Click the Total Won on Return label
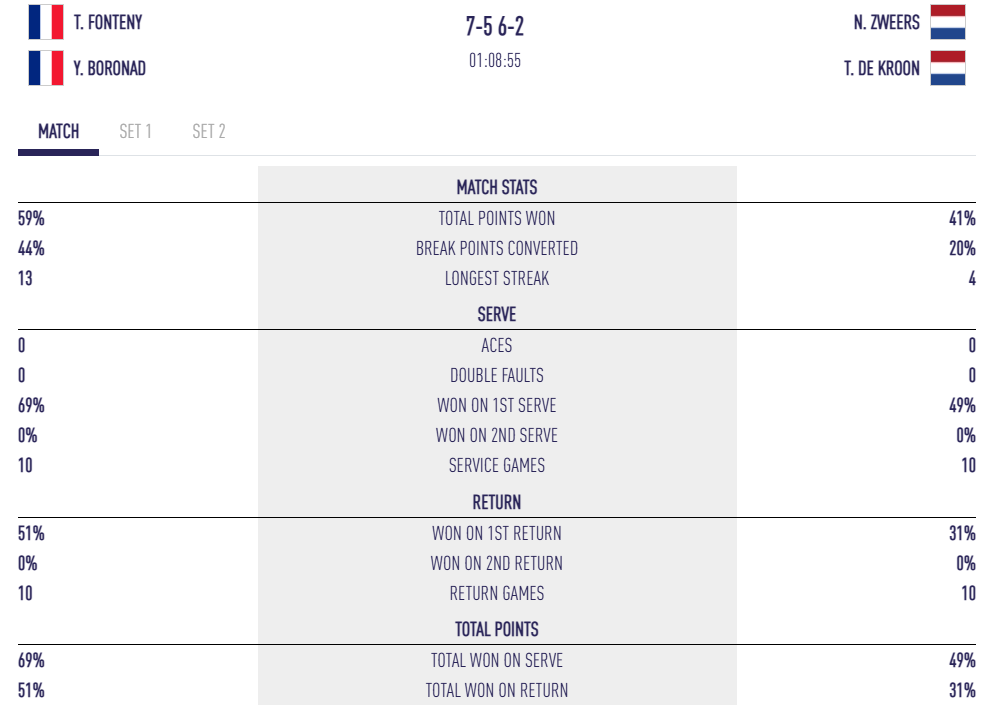This screenshot has width=990, height=720. tap(497, 690)
